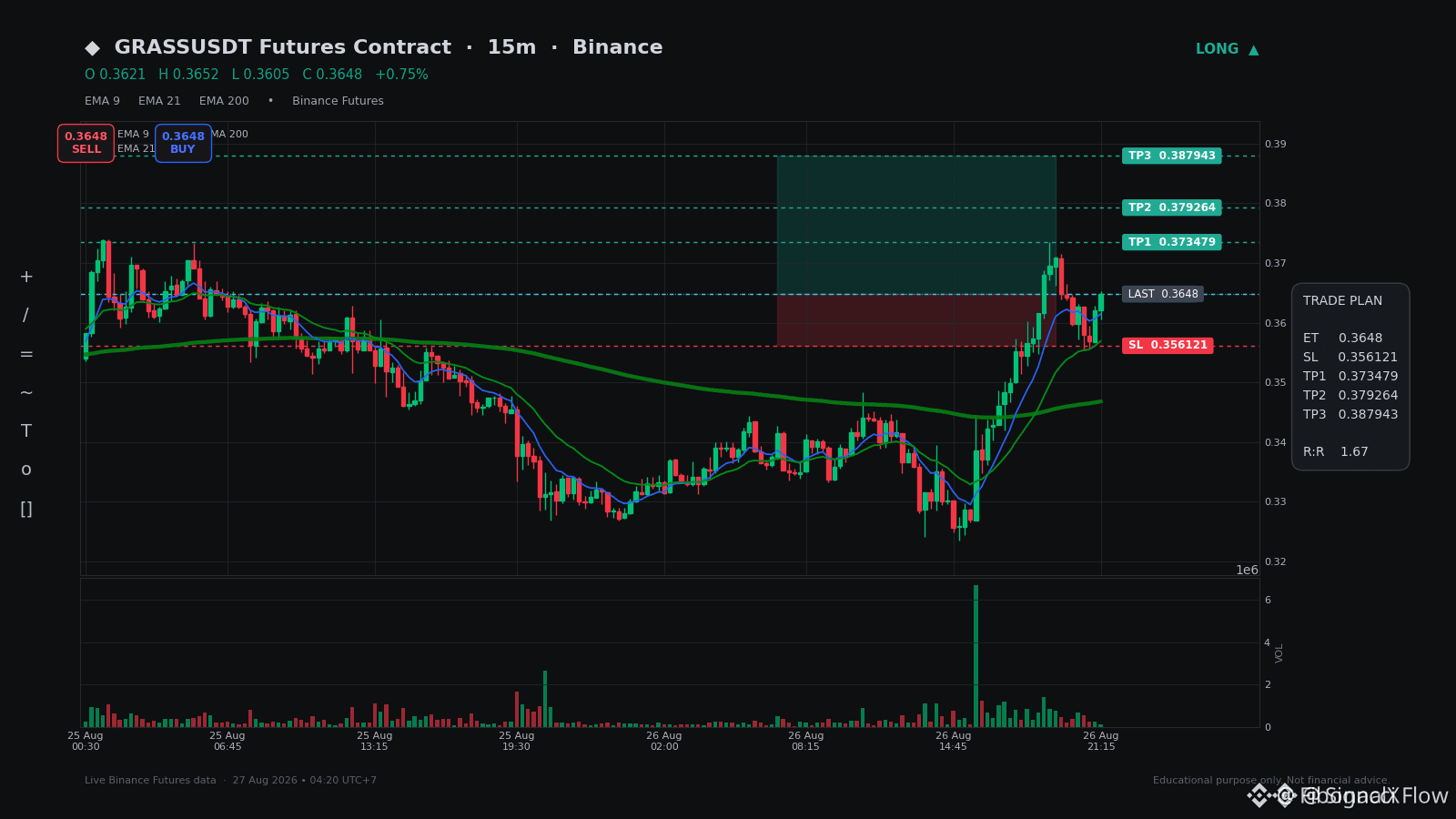The image size is (1456, 819).
Task: Click the low value L 0.3605
Action: 260,75
